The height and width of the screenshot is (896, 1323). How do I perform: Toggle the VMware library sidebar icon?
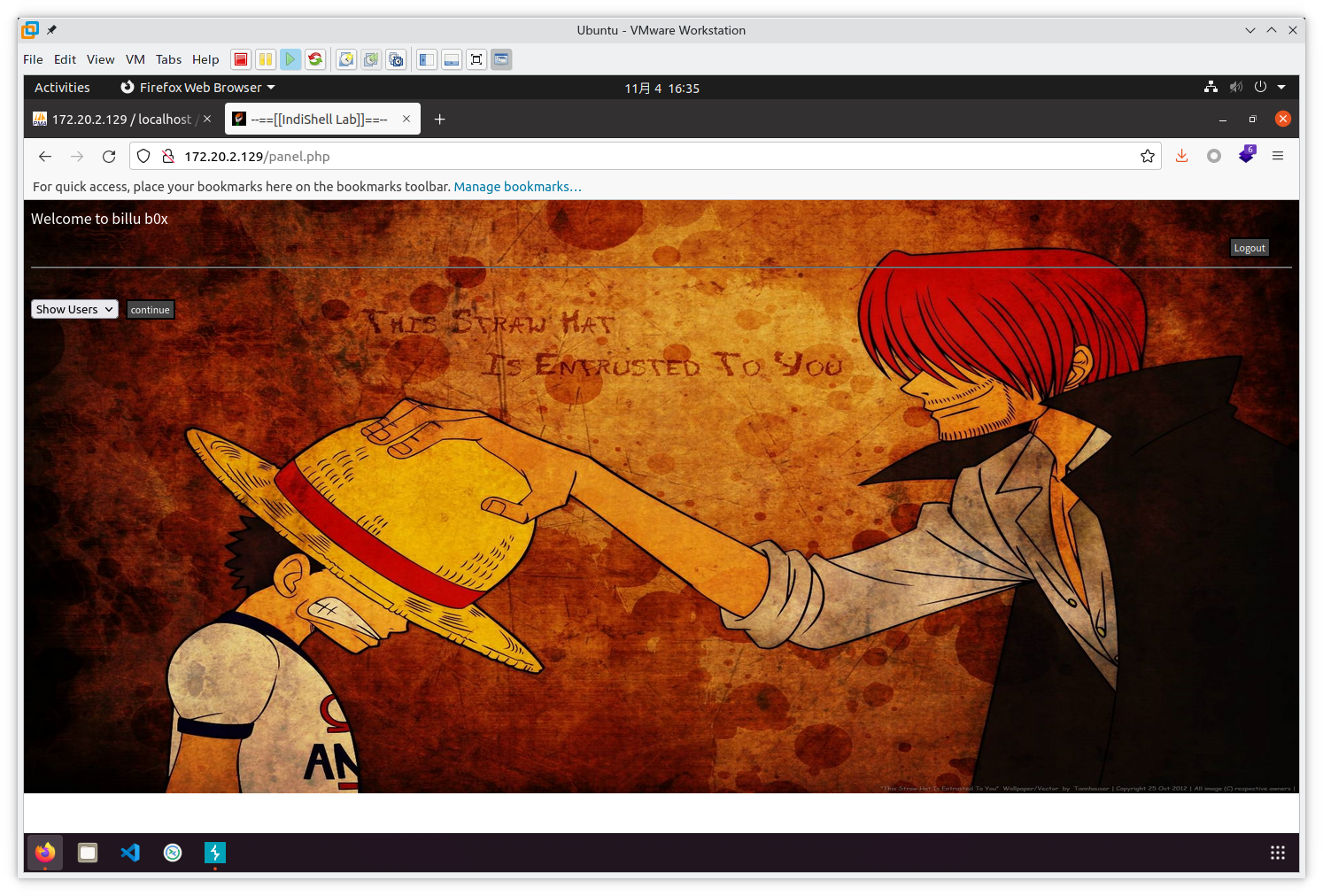[427, 59]
